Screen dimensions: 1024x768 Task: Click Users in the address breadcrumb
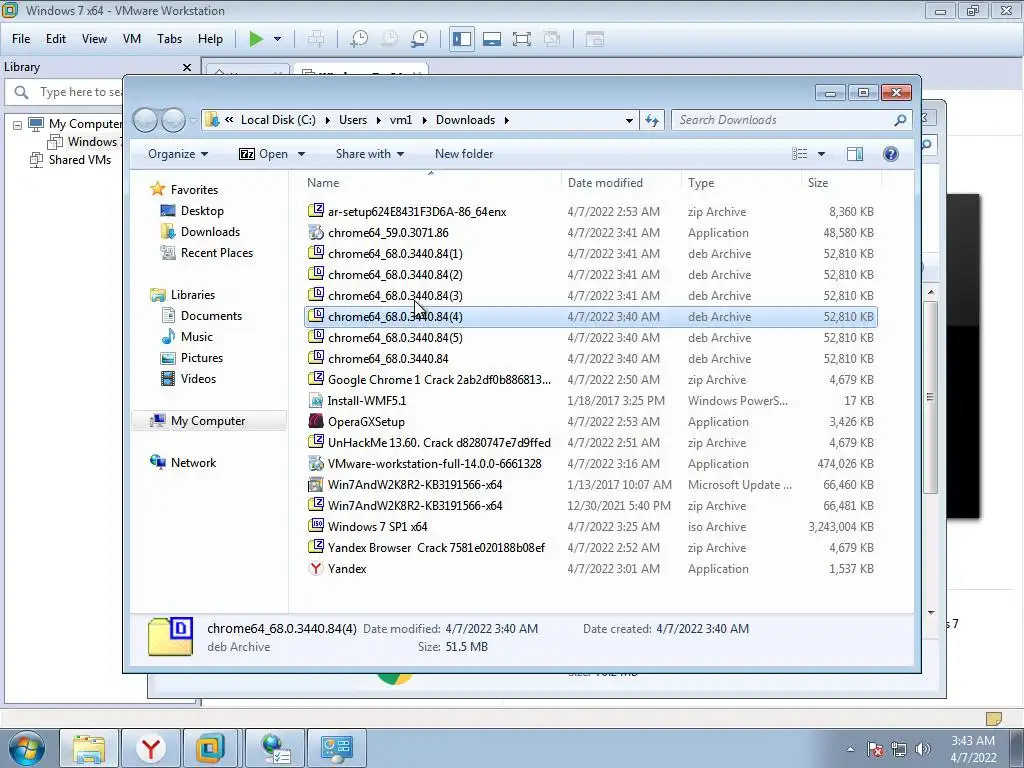tap(353, 120)
